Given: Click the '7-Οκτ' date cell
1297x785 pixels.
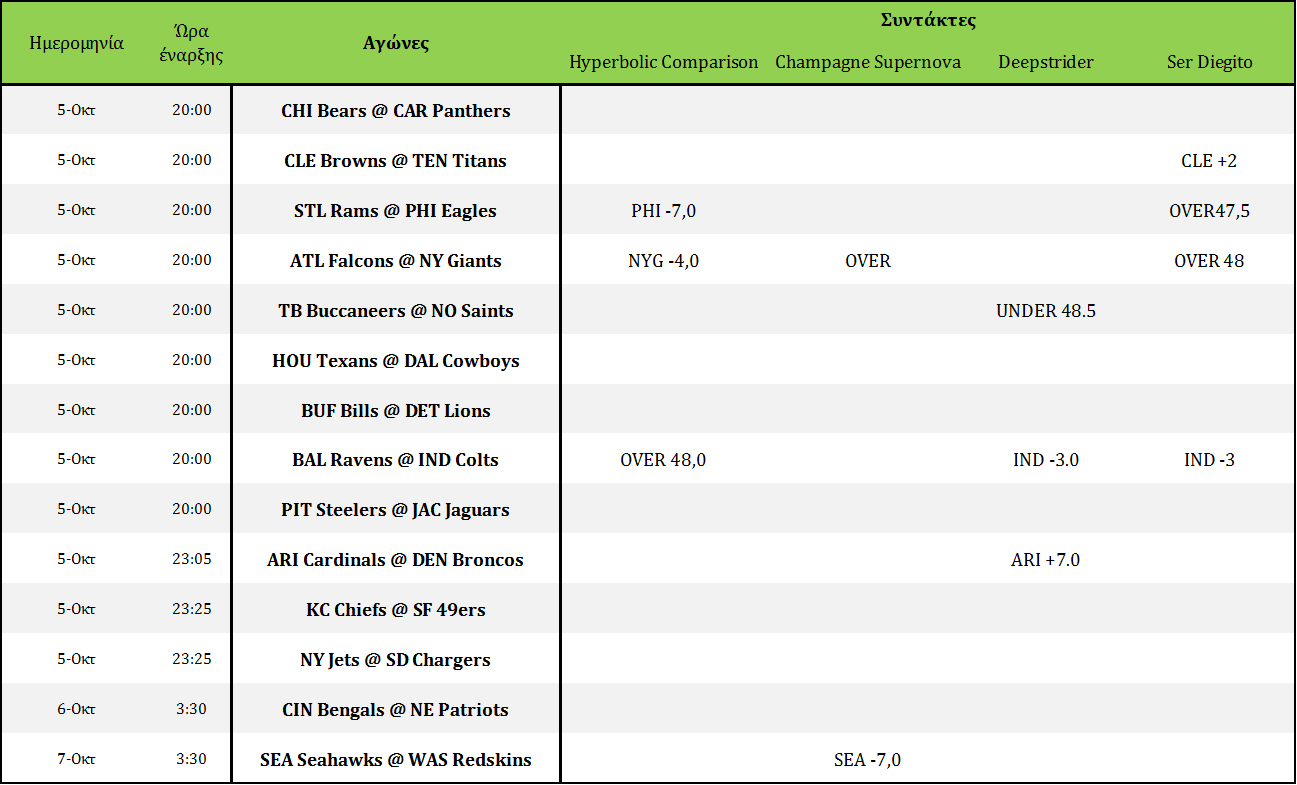Looking at the screenshot, I should pyautogui.click(x=76, y=759).
